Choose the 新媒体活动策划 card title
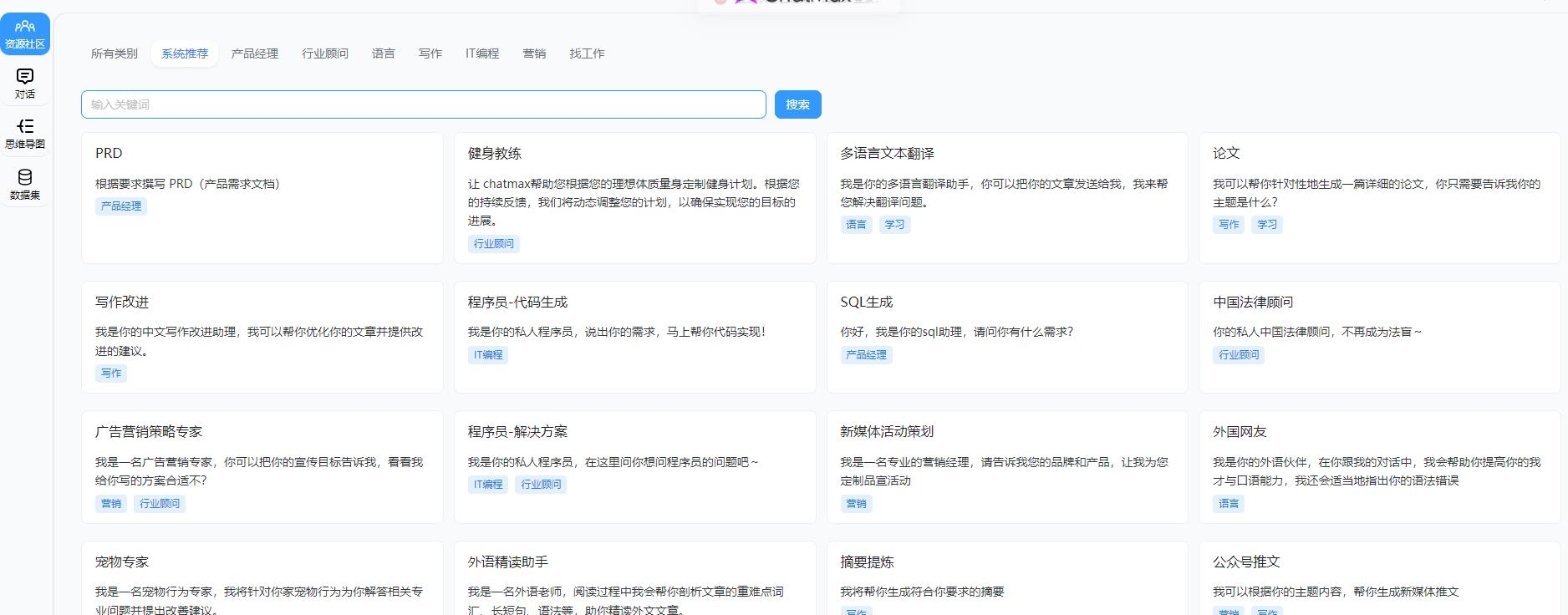The image size is (1568, 615). click(x=888, y=431)
